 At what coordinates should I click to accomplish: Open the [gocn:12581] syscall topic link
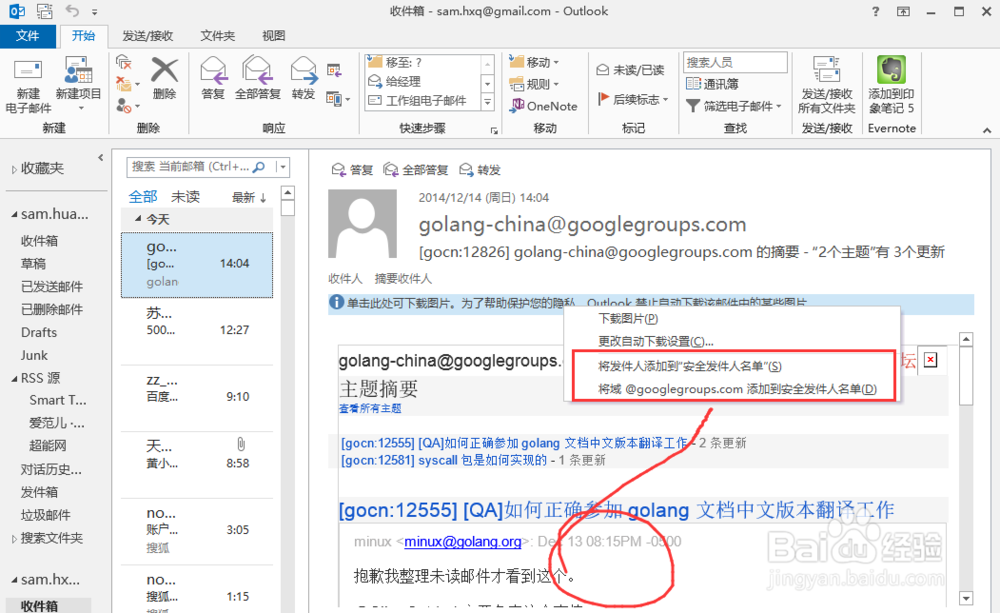(444, 460)
